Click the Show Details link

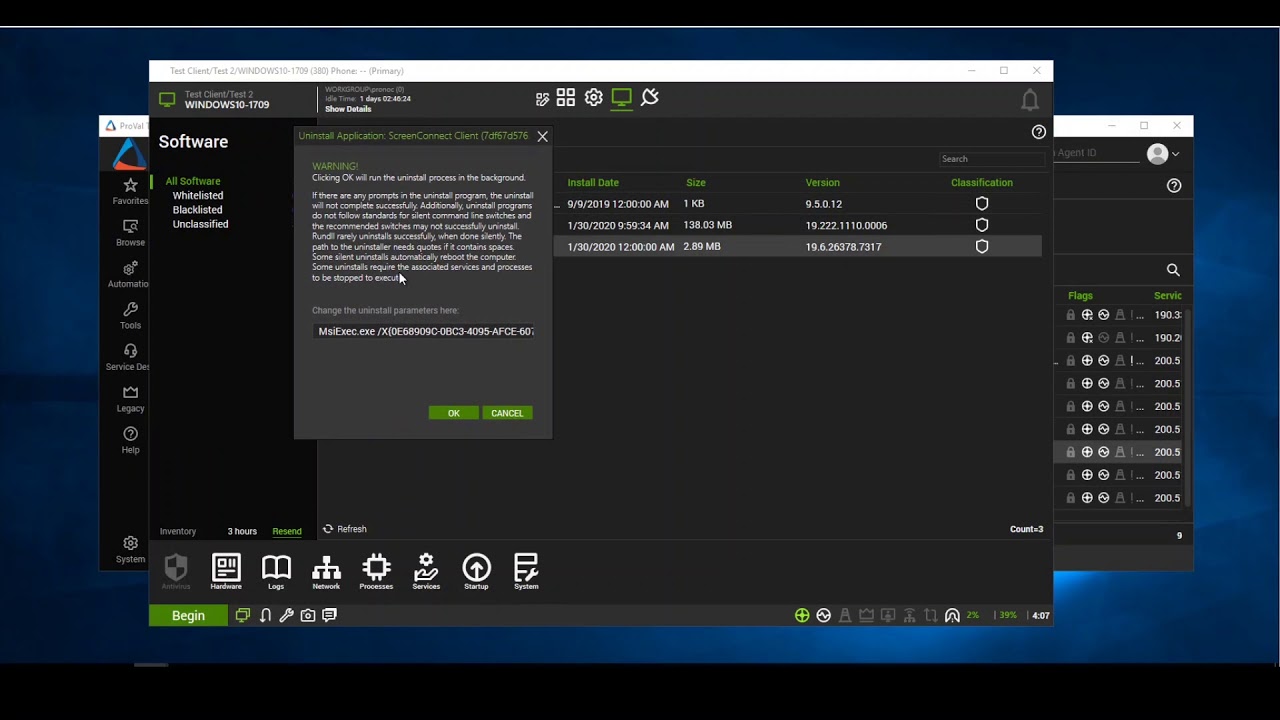tap(348, 109)
